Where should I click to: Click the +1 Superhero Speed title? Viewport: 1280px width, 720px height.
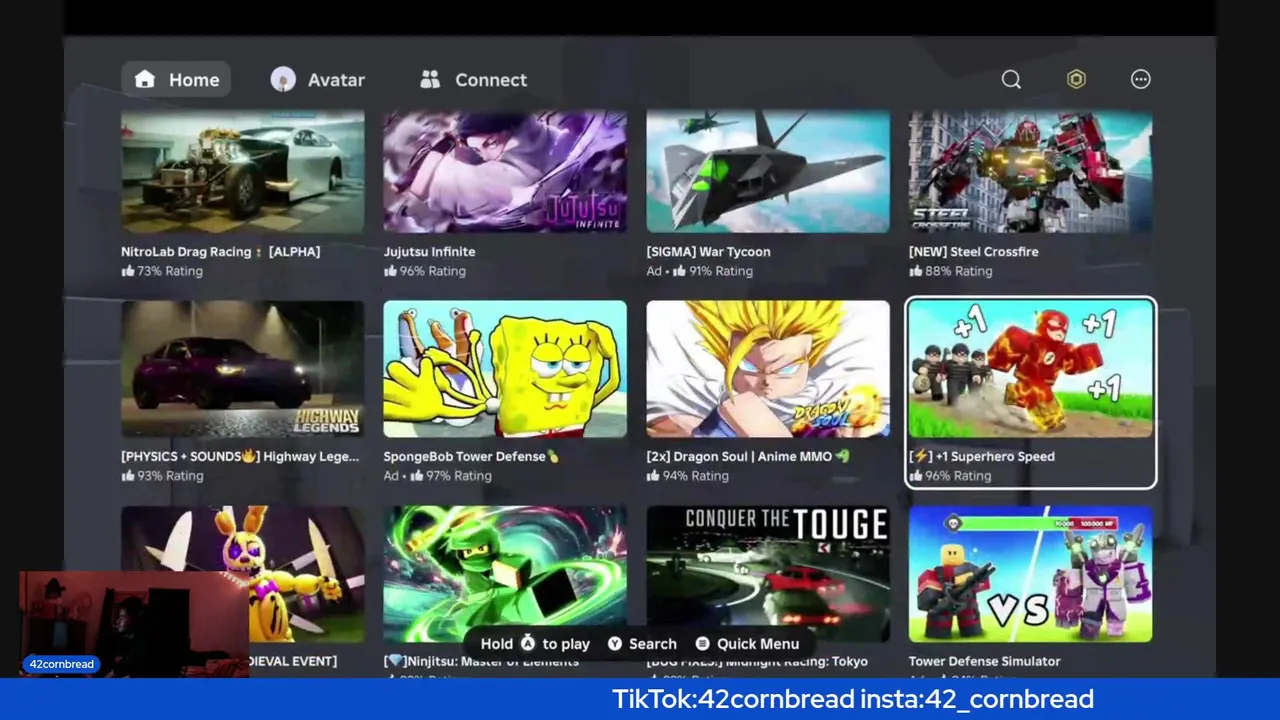tap(981, 457)
